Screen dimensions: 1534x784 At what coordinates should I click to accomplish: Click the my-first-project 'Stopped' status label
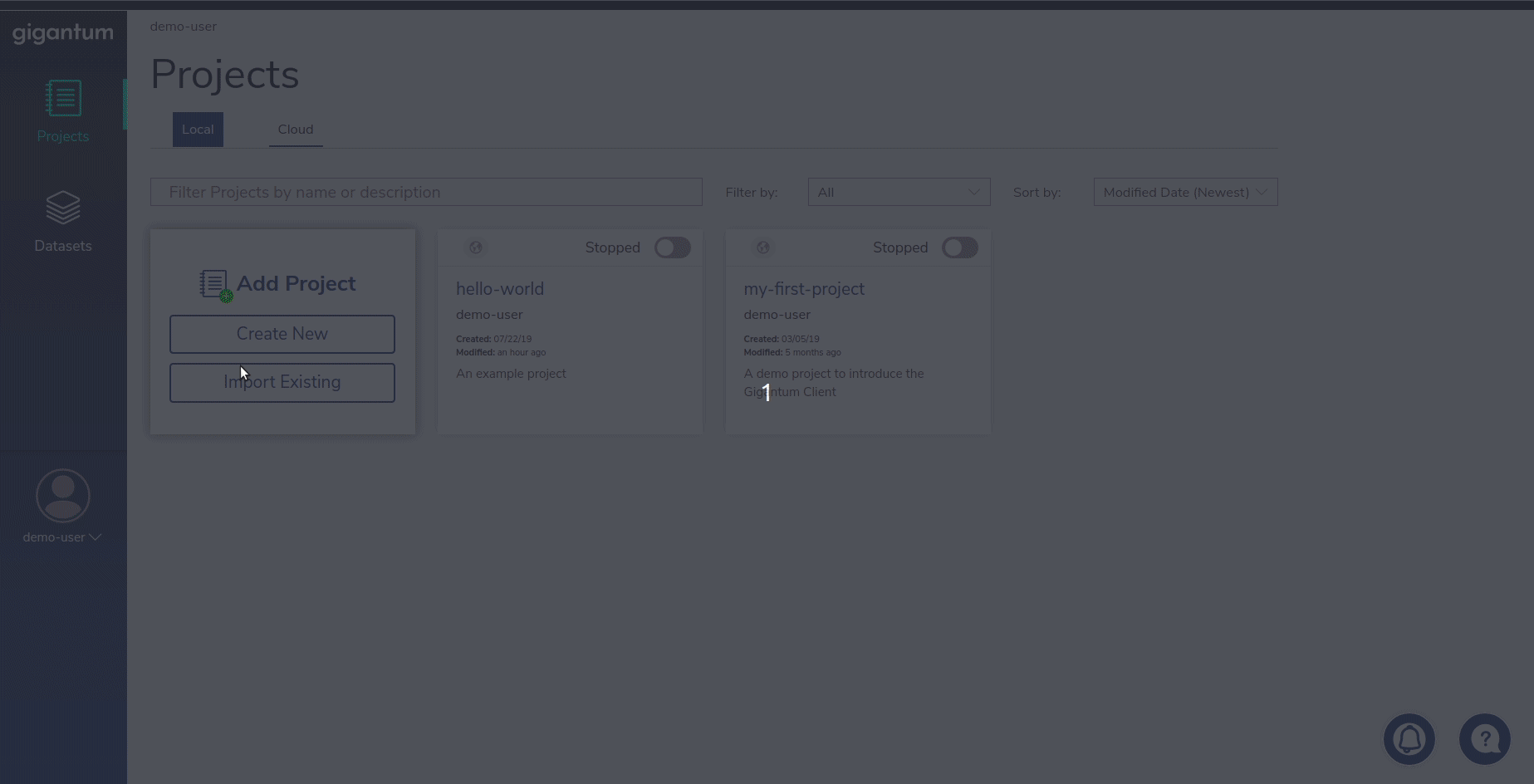(x=900, y=247)
